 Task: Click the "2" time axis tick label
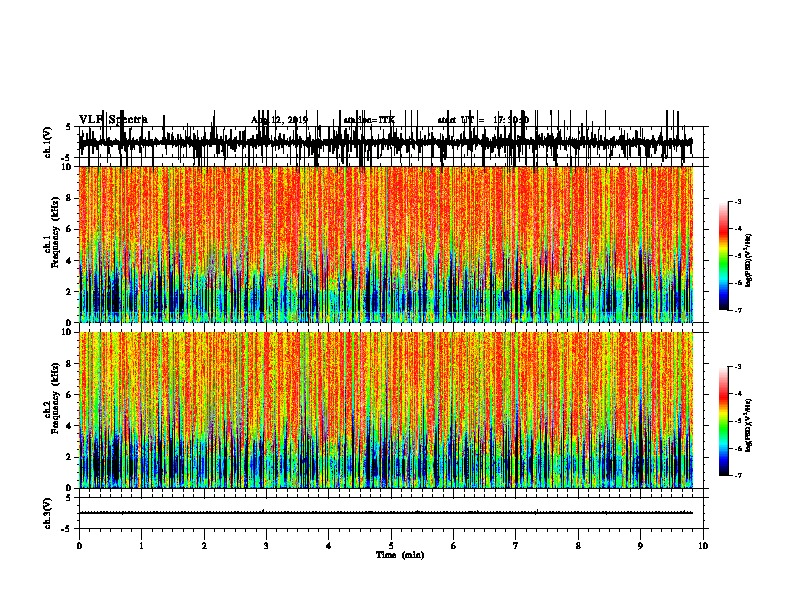click(x=204, y=546)
